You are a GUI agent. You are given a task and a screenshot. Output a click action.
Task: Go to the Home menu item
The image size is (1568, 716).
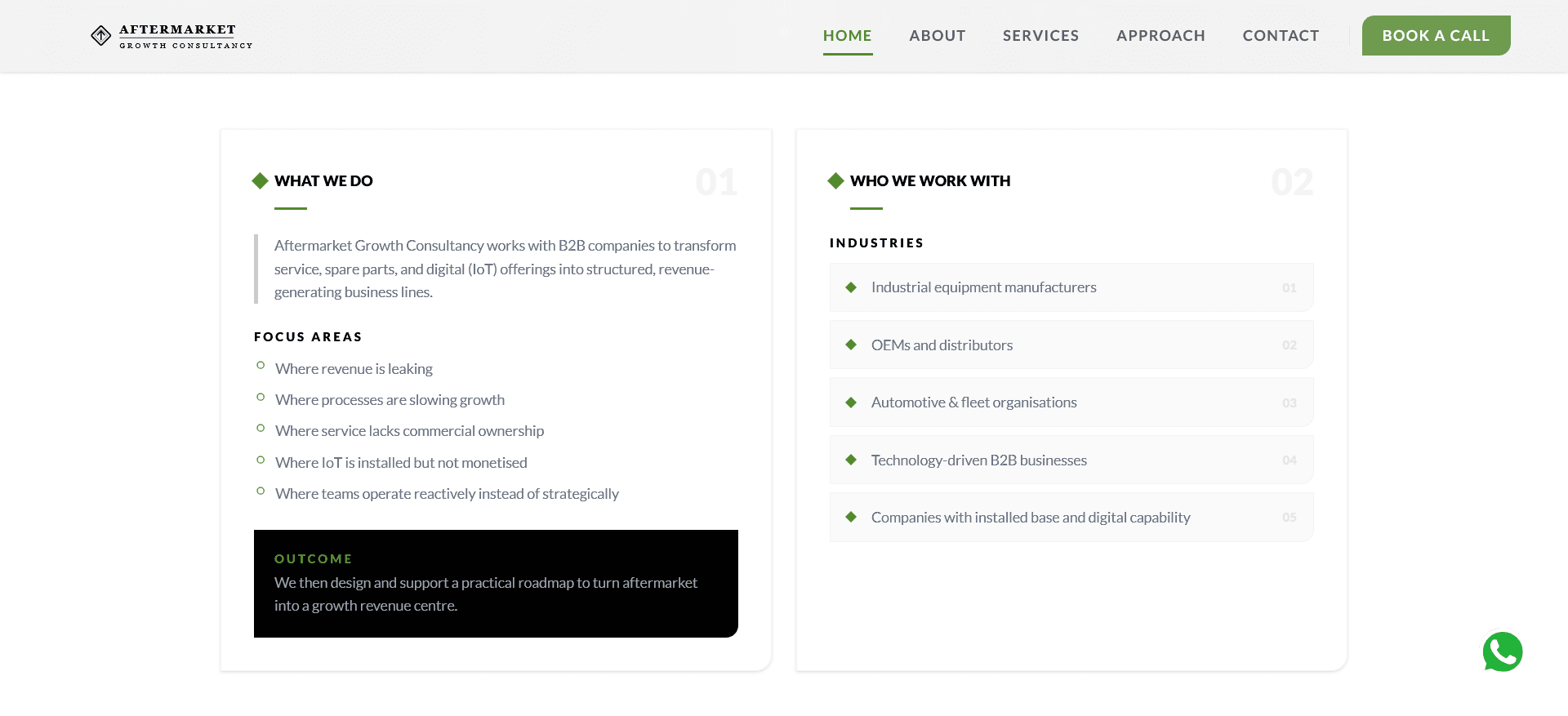coord(848,36)
